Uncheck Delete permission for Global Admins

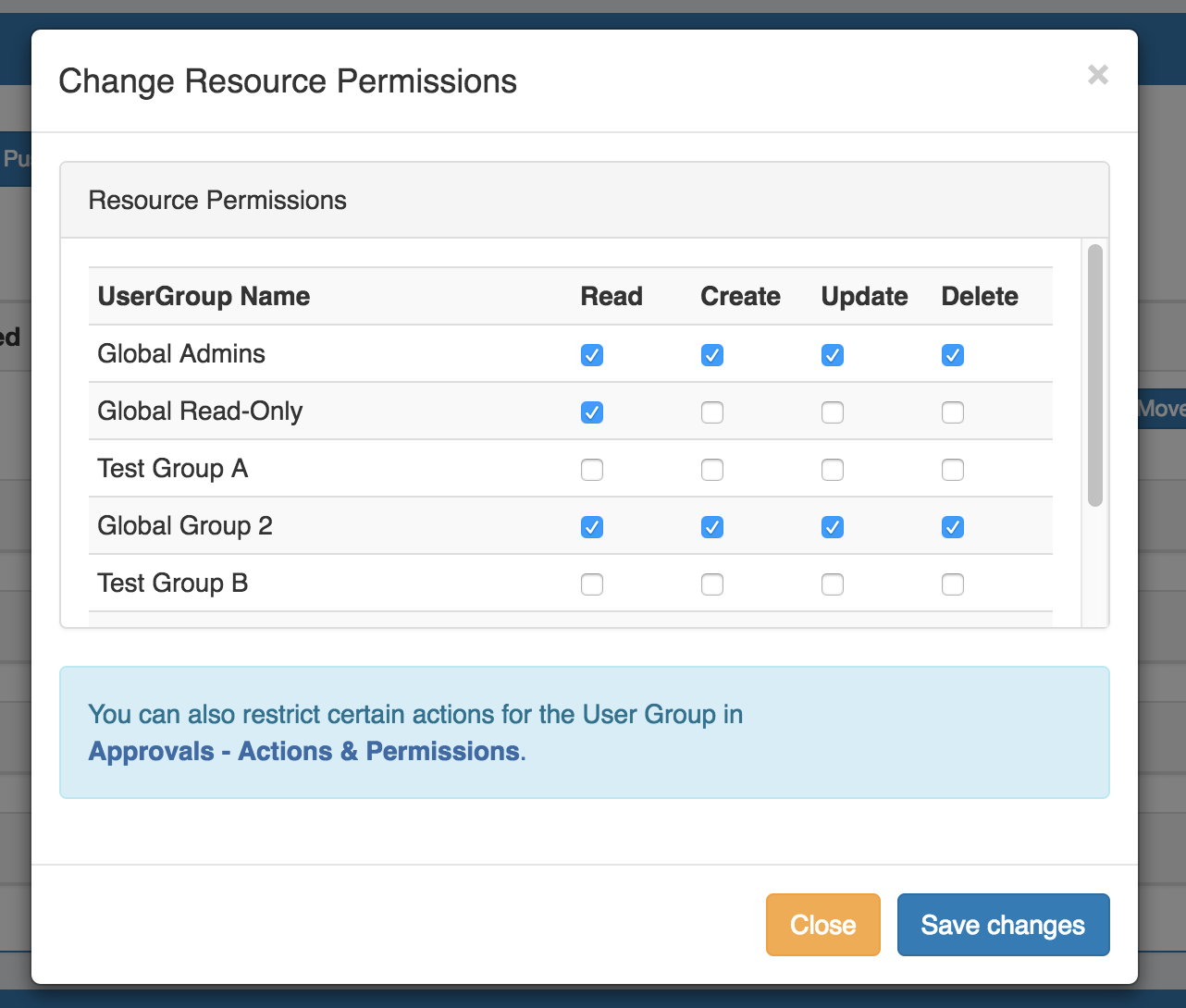[953, 355]
